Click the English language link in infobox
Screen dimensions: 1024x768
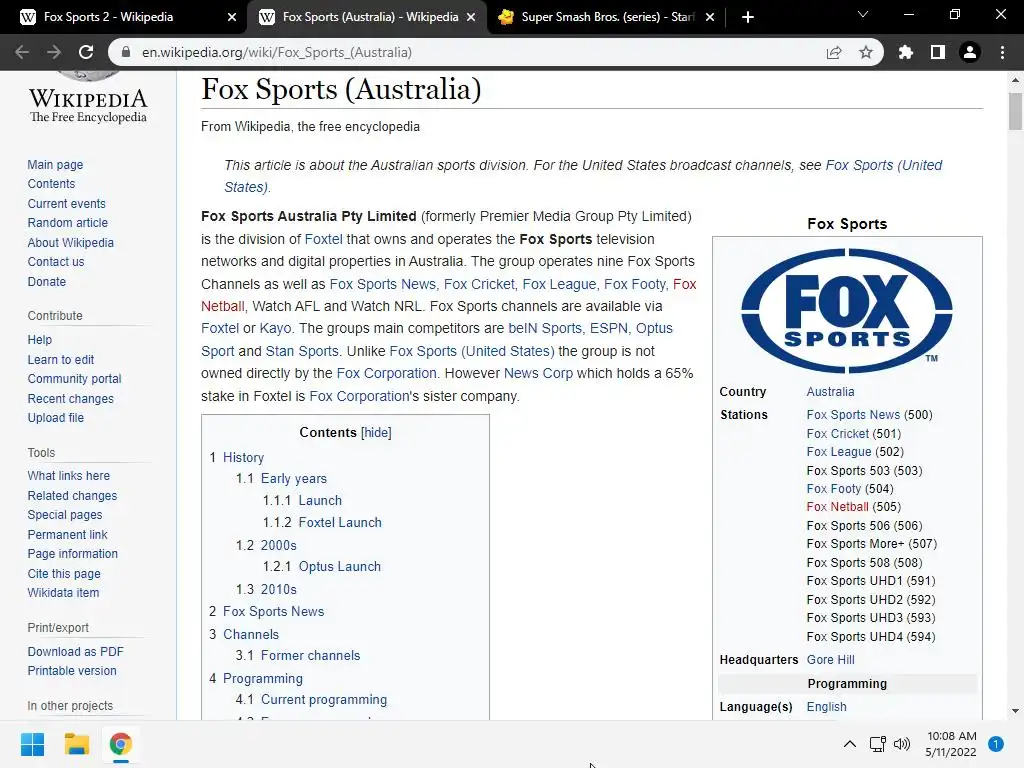[826, 707]
